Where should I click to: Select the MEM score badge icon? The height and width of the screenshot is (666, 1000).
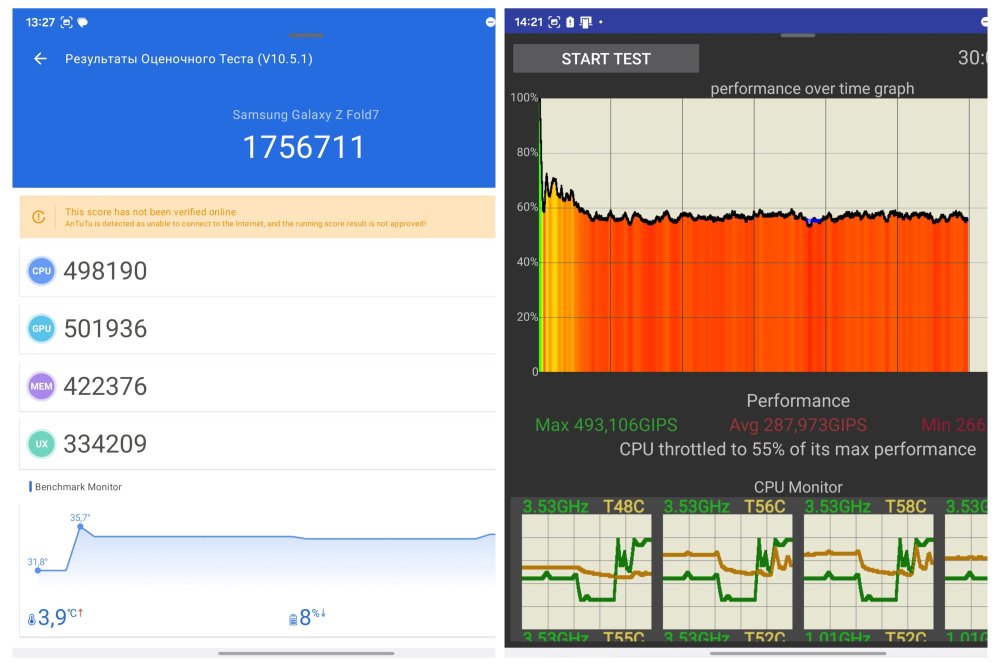click(41, 386)
